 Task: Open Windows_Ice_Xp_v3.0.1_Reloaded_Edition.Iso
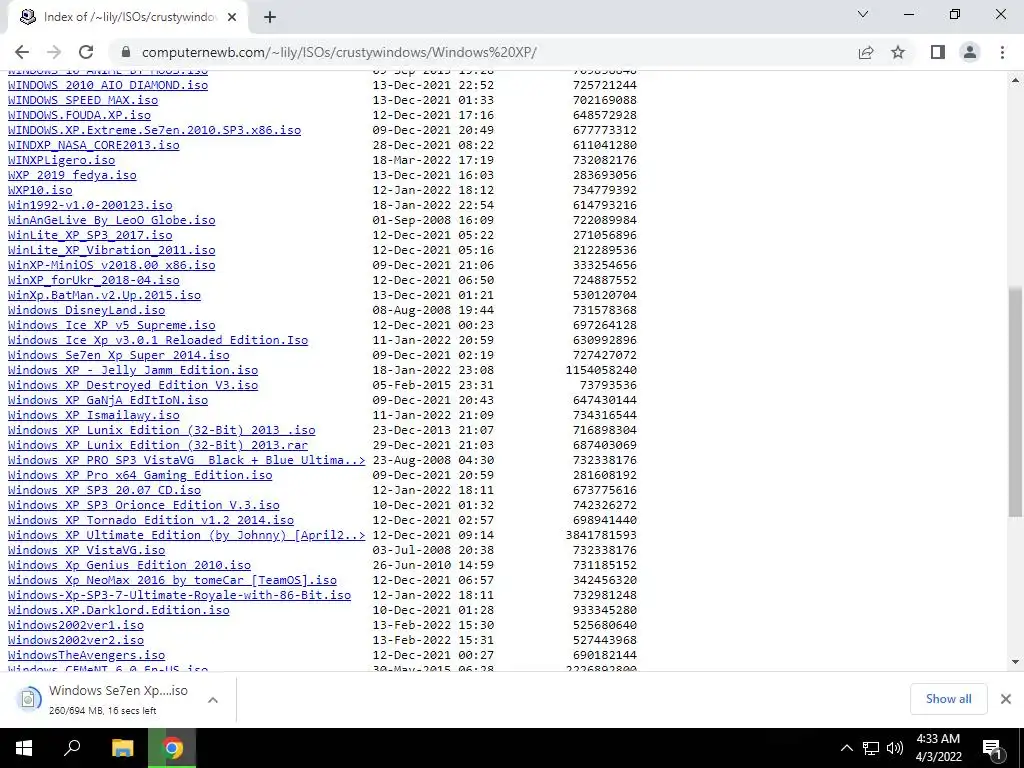point(158,340)
